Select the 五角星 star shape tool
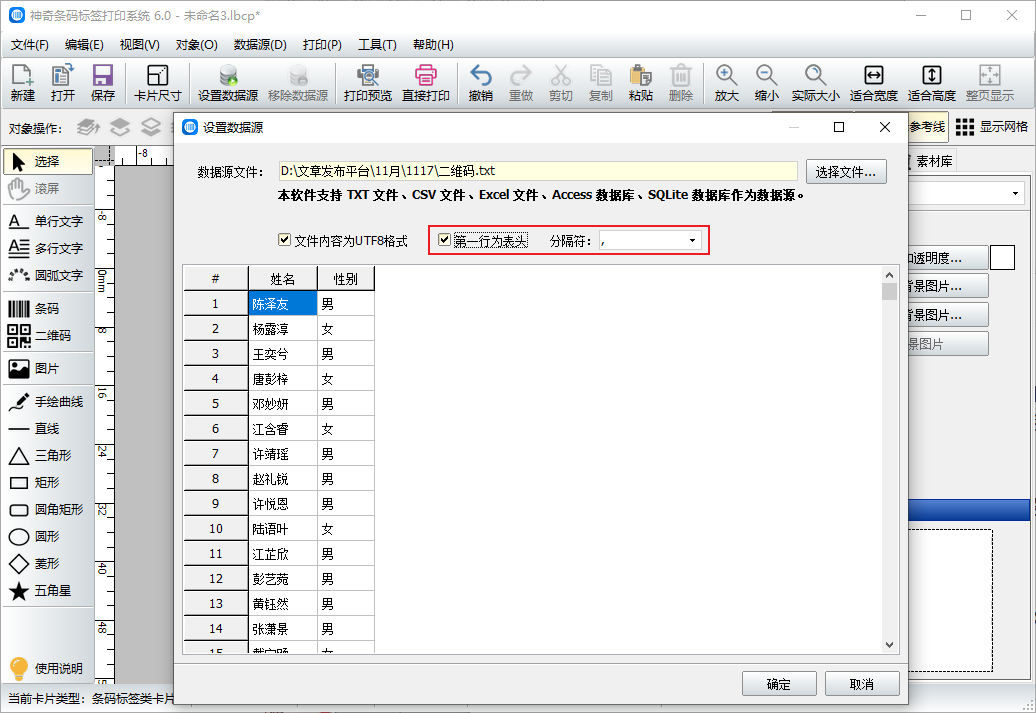This screenshot has height=713, width=1036. tap(48, 590)
